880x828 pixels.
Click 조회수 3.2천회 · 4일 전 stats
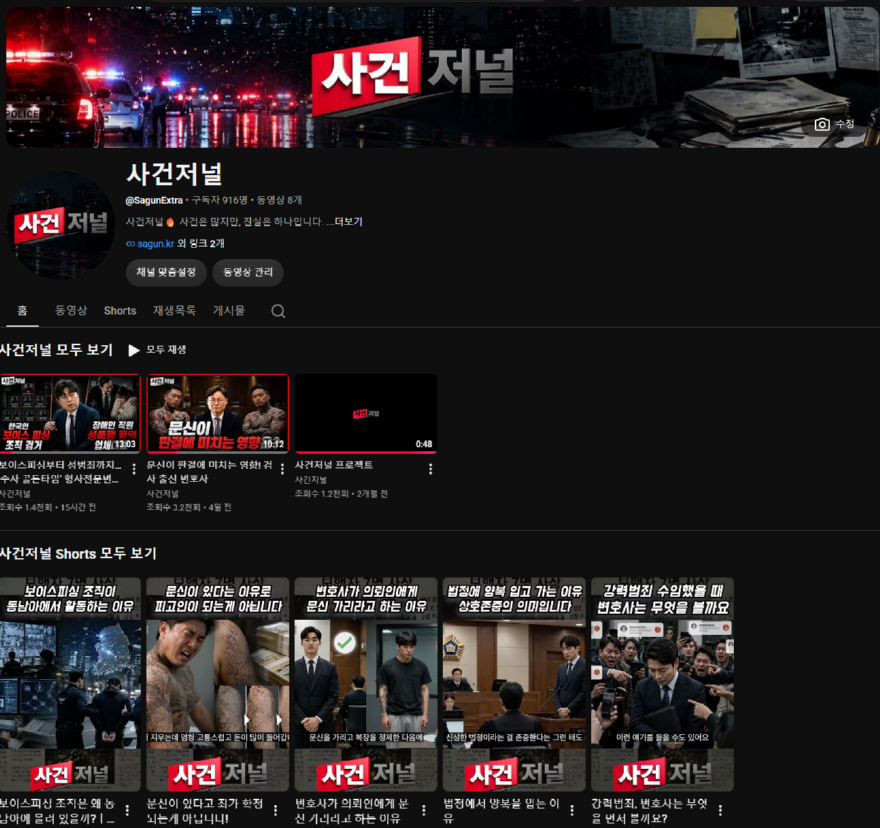pos(189,507)
